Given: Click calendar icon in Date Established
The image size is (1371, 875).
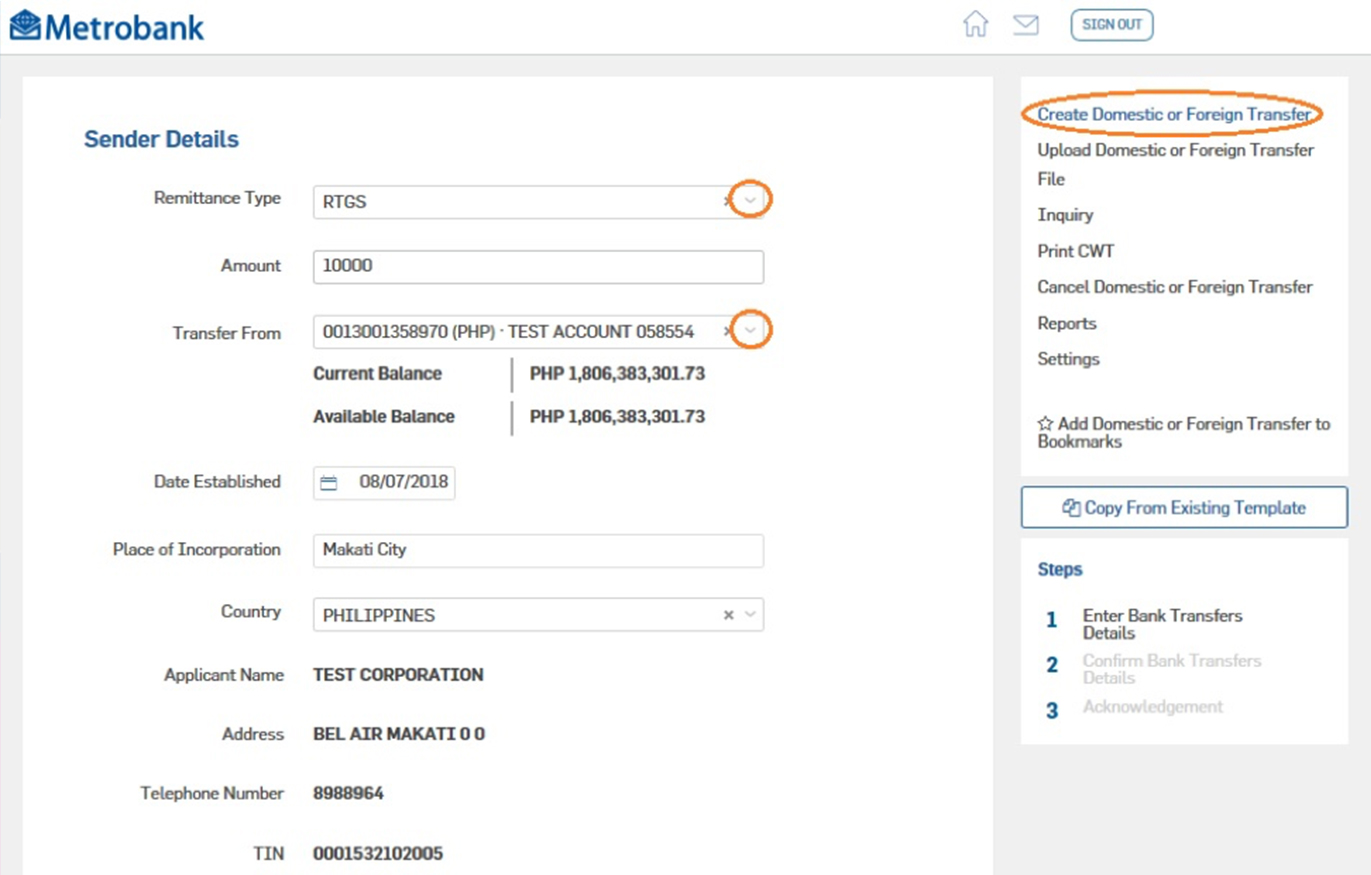Looking at the screenshot, I should (329, 484).
